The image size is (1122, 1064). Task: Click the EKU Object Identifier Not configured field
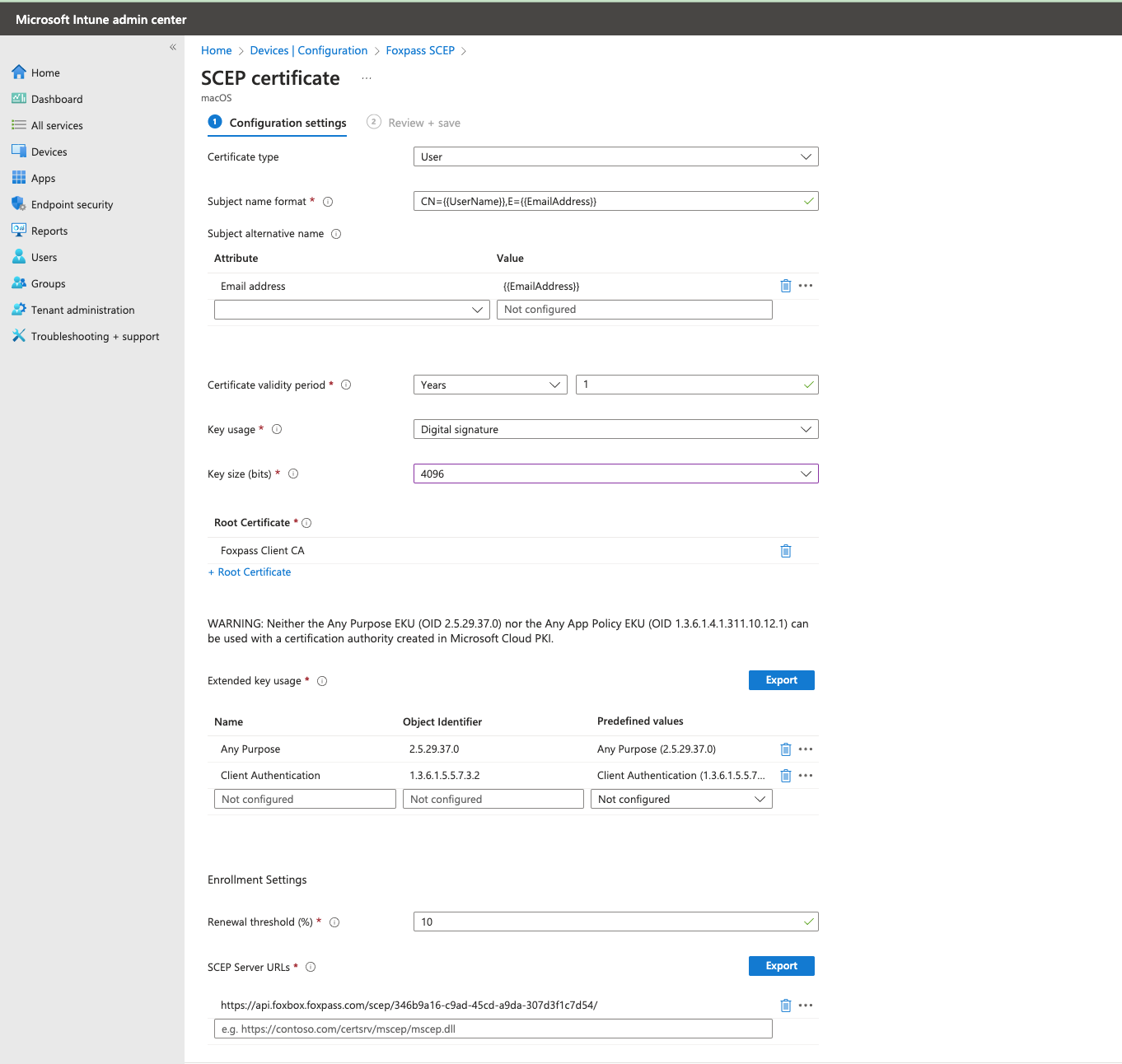[x=493, y=799]
